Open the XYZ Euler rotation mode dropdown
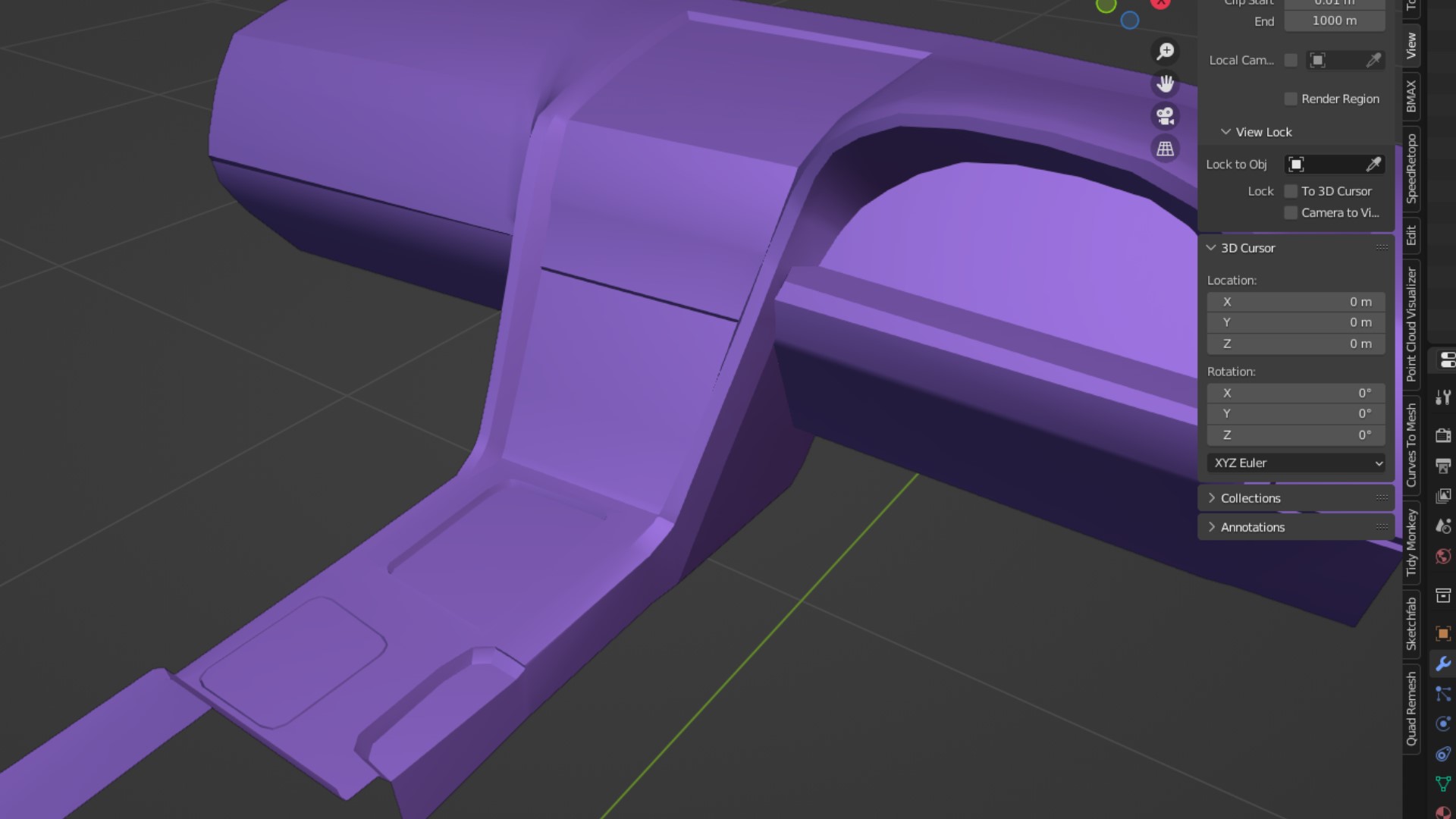The height and width of the screenshot is (819, 1456). pyautogui.click(x=1296, y=463)
